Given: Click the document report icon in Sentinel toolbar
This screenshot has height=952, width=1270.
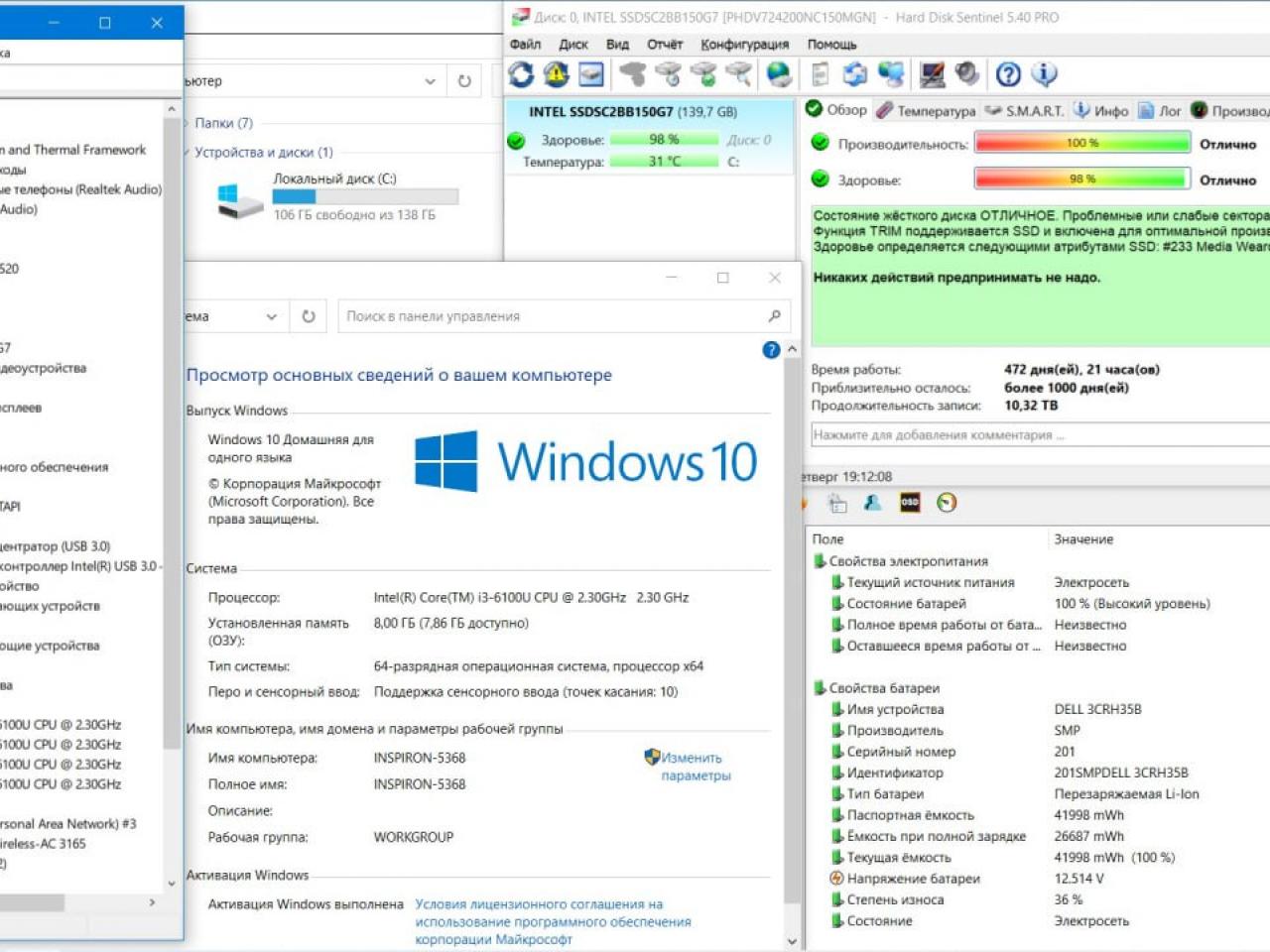Looking at the screenshot, I should click(x=820, y=74).
